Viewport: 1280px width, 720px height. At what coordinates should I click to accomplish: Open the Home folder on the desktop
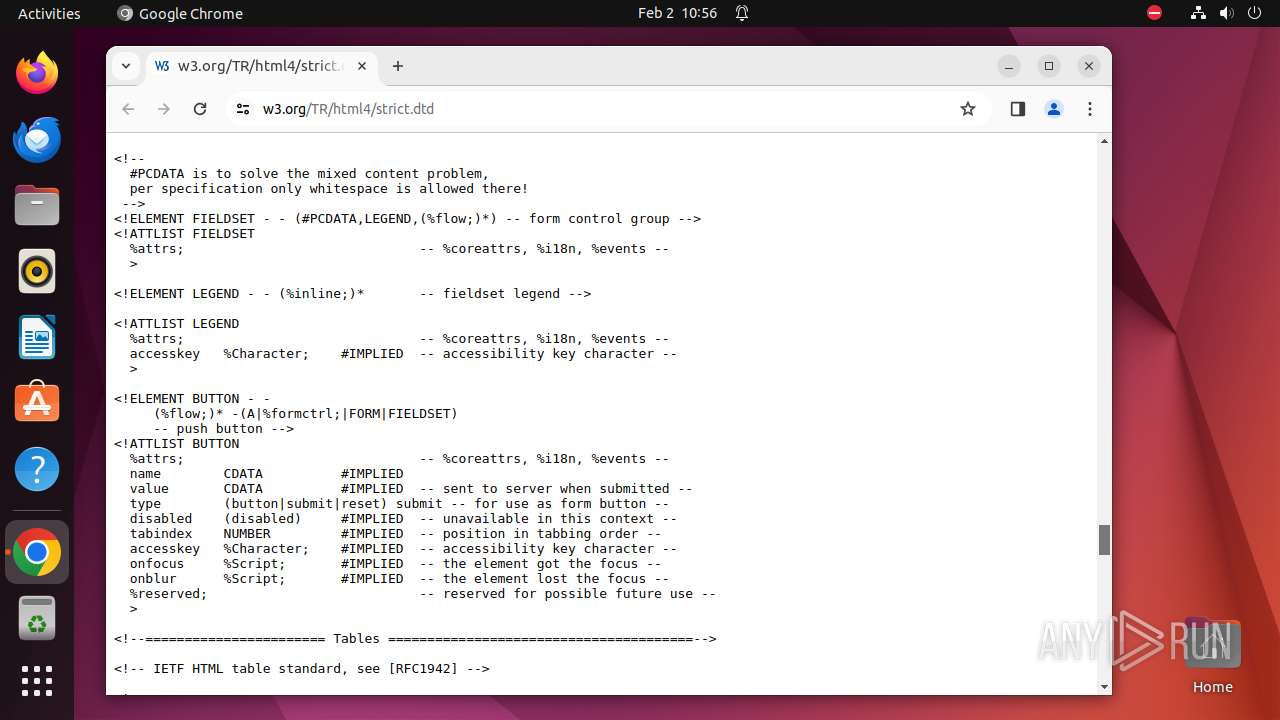point(1212,657)
